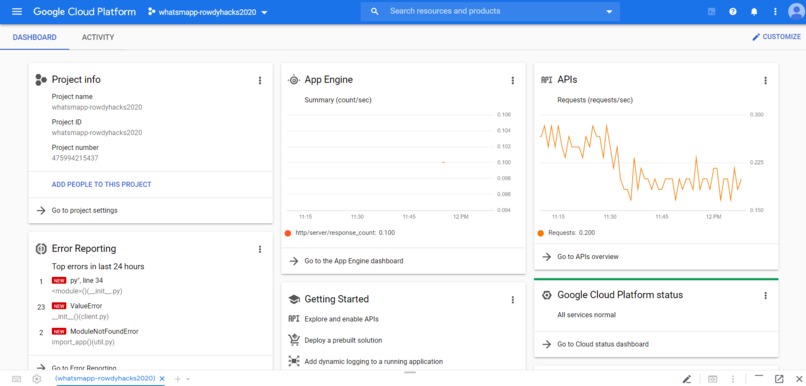This screenshot has height=386, width=806.
Task: Open the App Engine card options menu
Action: 512,80
